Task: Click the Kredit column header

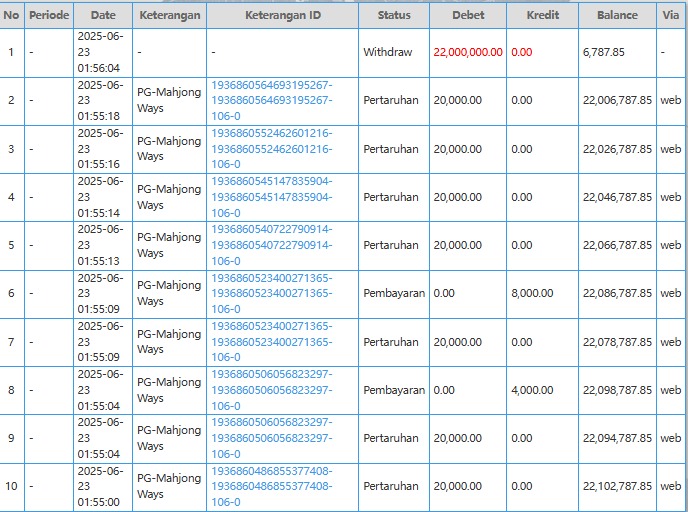Action: tap(543, 15)
